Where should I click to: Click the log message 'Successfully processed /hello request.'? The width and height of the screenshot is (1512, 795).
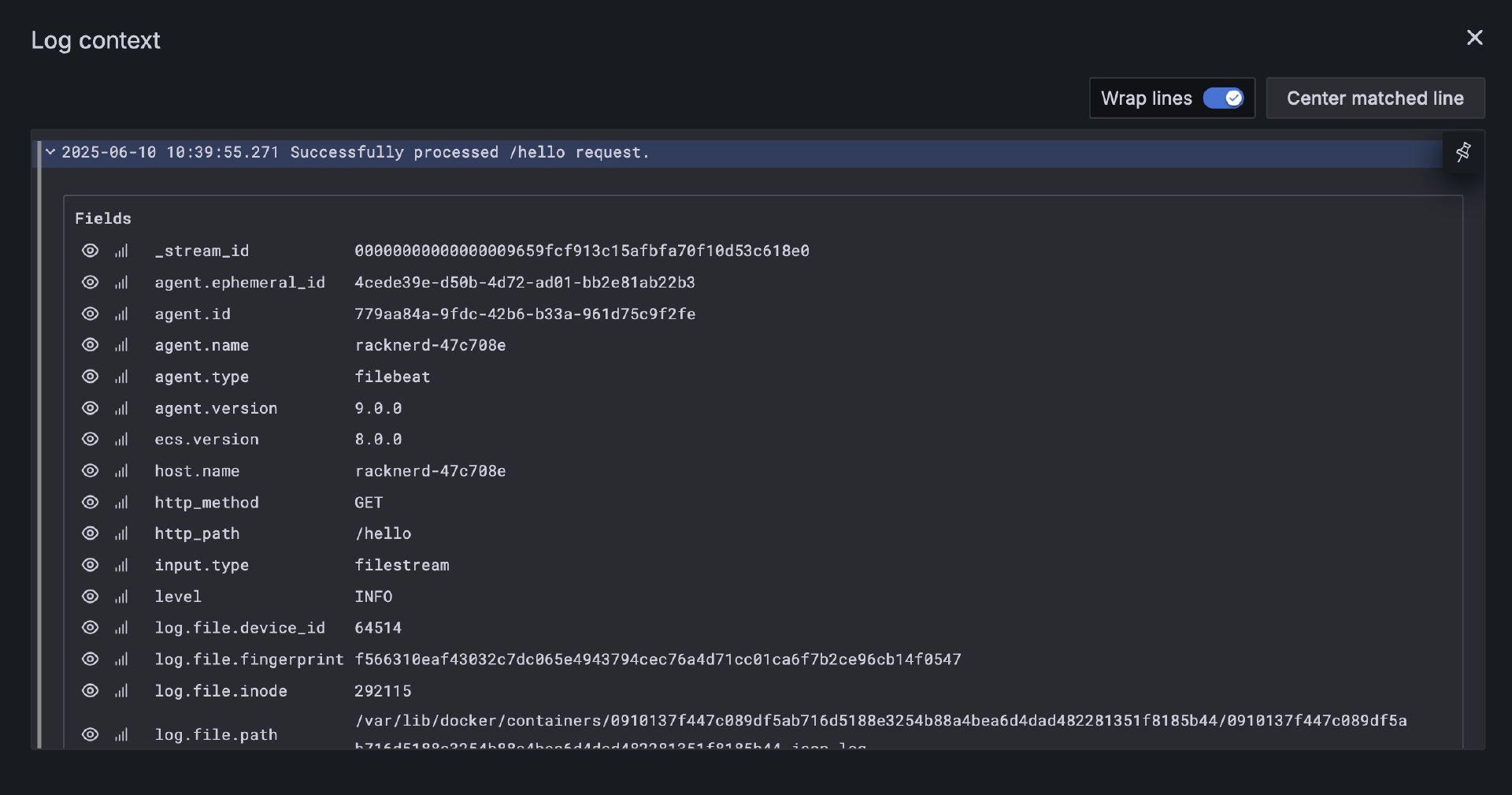pyautogui.click(x=469, y=153)
